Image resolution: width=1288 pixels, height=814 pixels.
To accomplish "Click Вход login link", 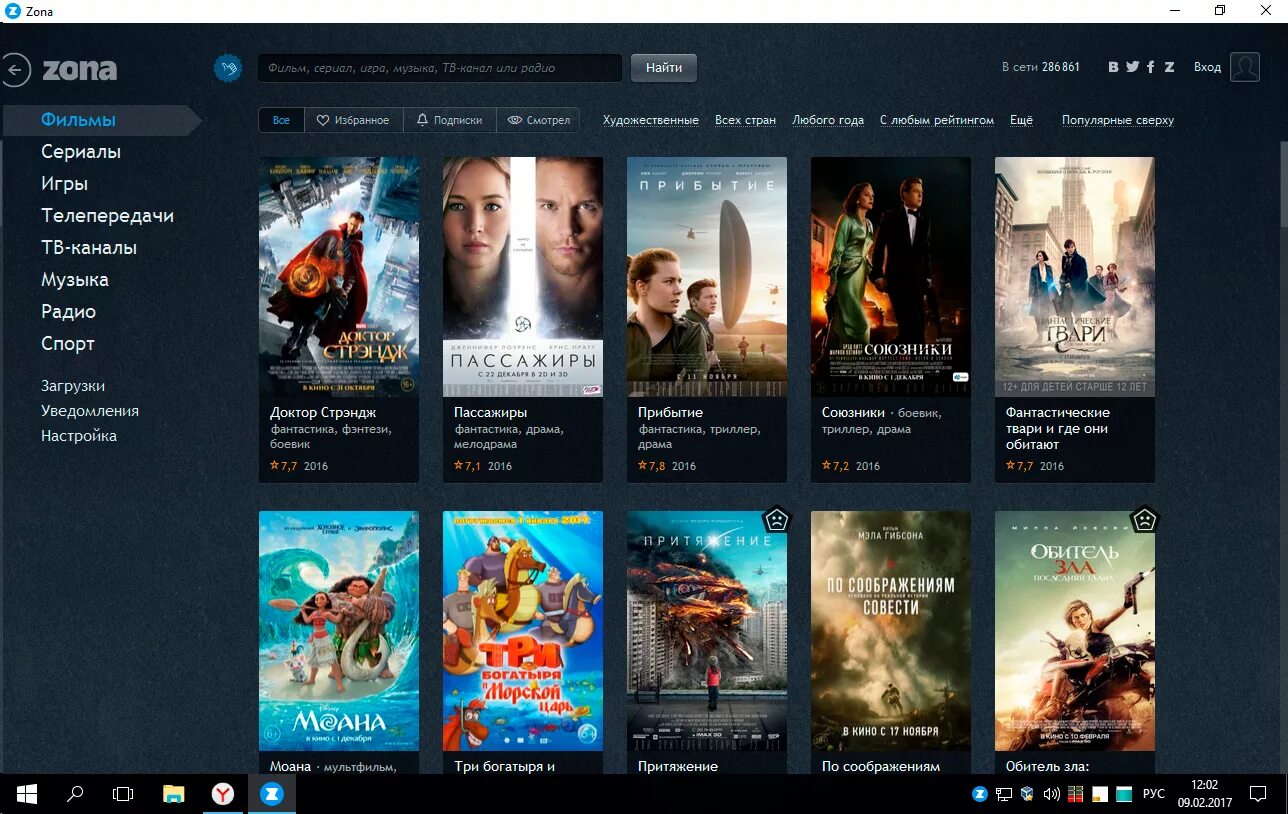I will coord(1207,67).
